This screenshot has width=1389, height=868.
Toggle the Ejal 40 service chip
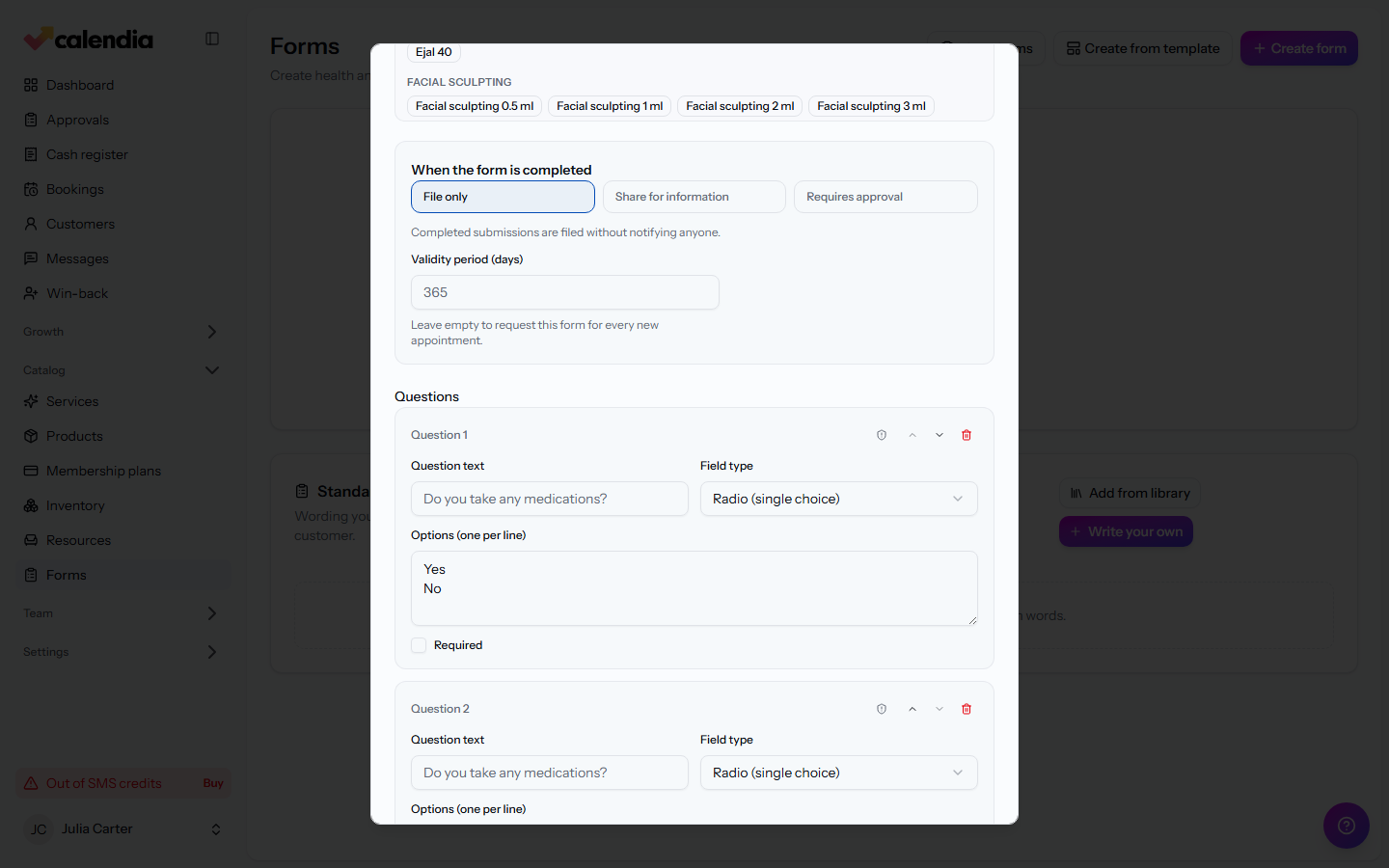point(434,52)
